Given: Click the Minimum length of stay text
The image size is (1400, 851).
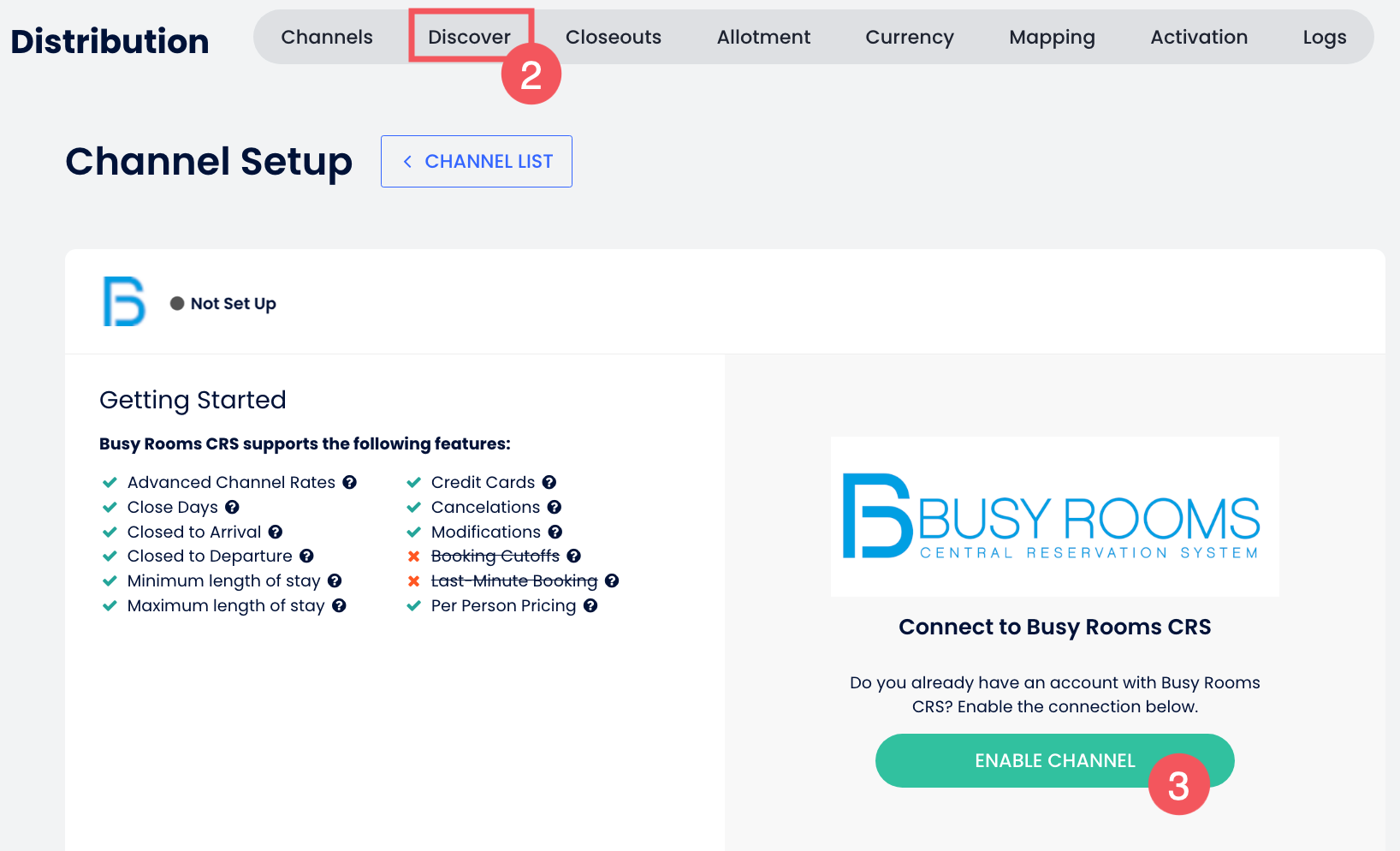Looking at the screenshot, I should [224, 580].
